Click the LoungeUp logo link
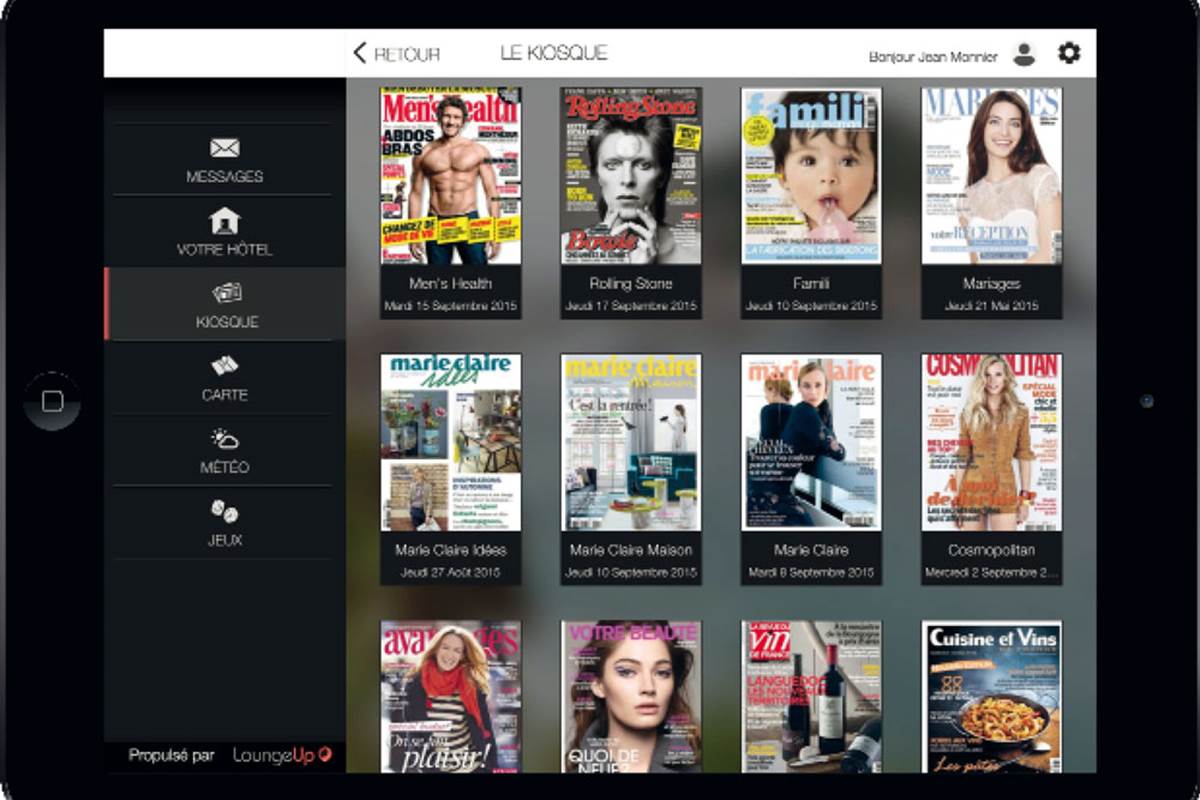 pos(282,755)
